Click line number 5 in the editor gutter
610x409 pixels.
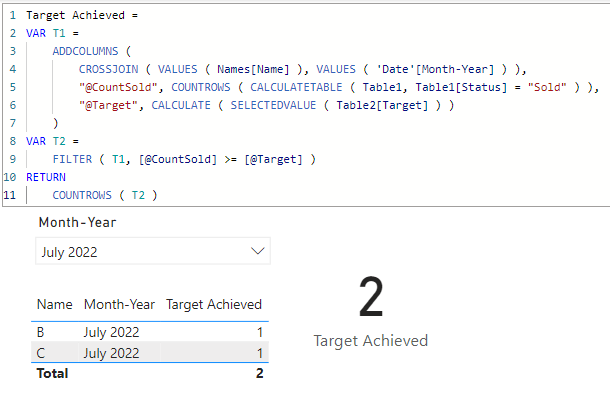click(x=13, y=87)
